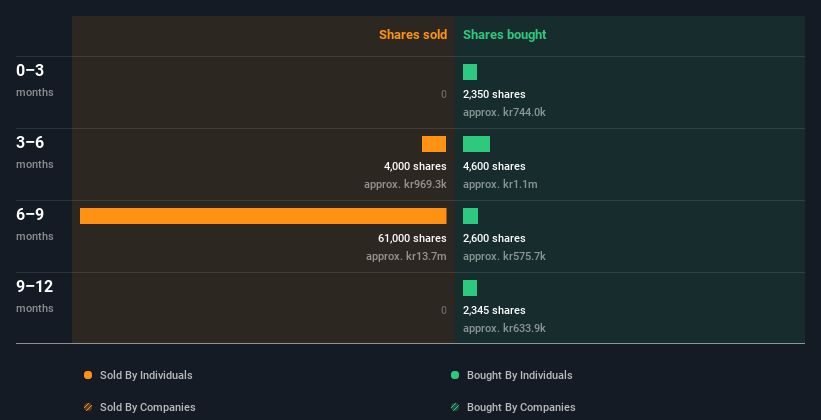
Task: Click the 2,345 shares value
Action: pos(494,310)
